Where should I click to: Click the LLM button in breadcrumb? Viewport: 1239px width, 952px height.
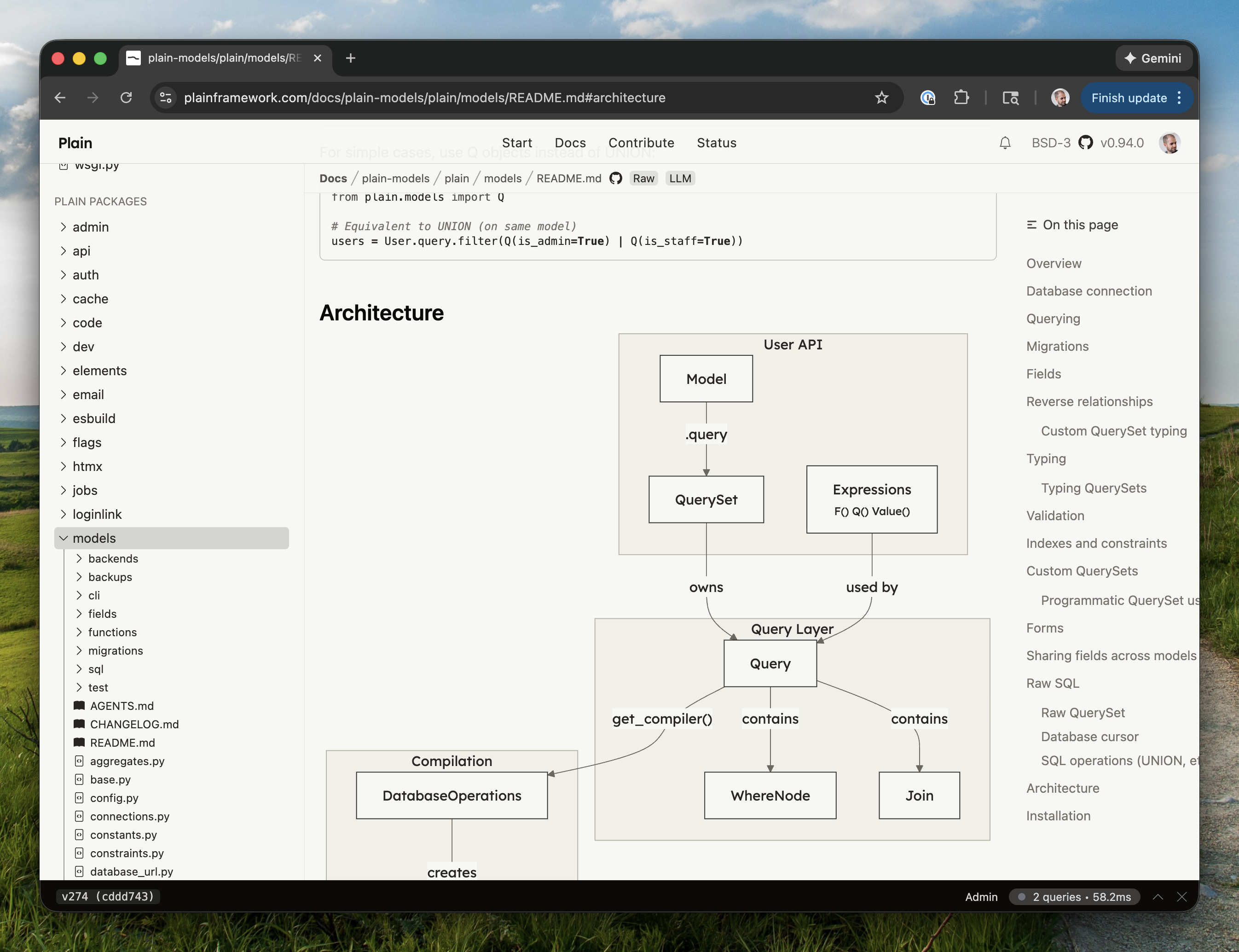(679, 179)
